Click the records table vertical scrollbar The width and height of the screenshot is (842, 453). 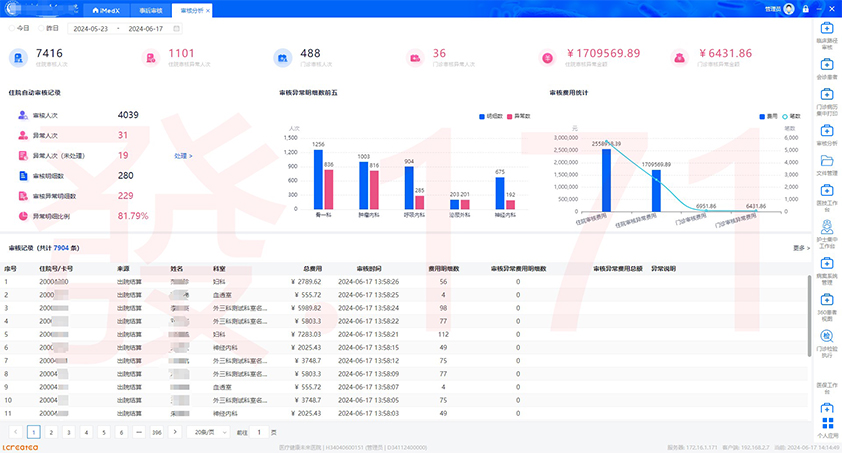pos(809,316)
